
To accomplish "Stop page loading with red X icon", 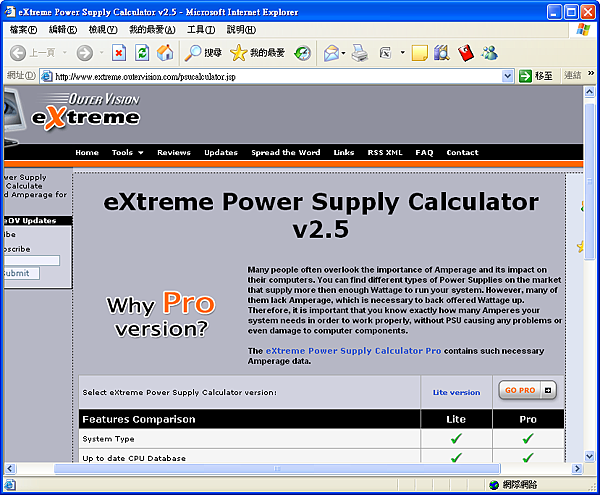I will point(119,53).
